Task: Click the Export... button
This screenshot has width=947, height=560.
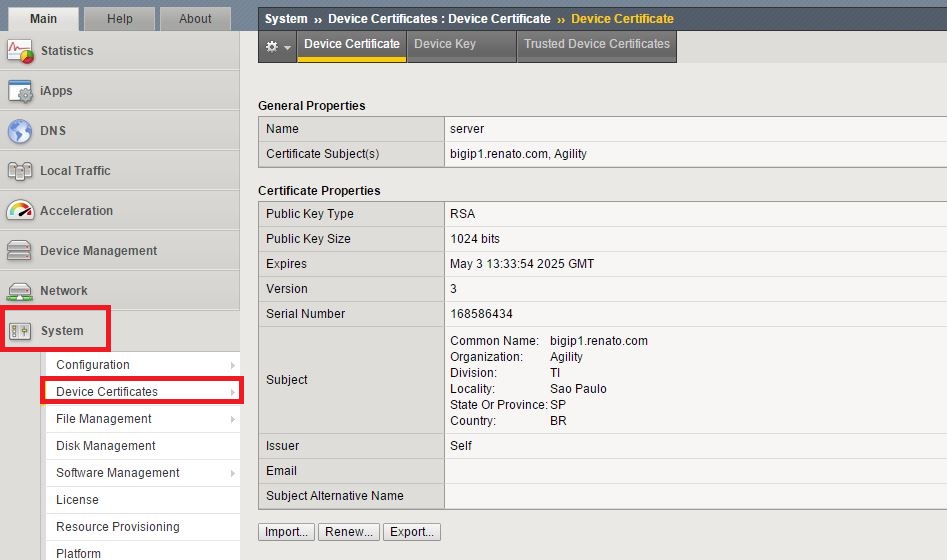Action: [x=411, y=532]
